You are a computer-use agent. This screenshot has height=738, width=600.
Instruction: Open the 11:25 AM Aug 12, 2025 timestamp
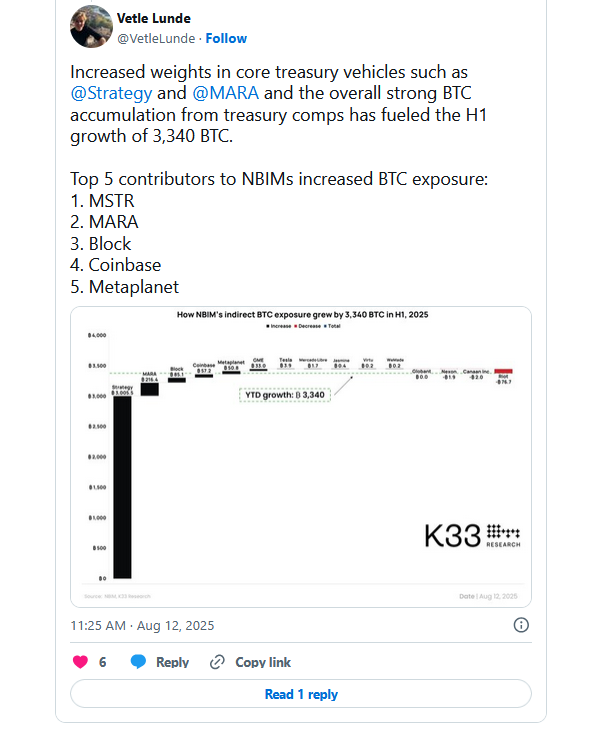pyautogui.click(x=142, y=626)
